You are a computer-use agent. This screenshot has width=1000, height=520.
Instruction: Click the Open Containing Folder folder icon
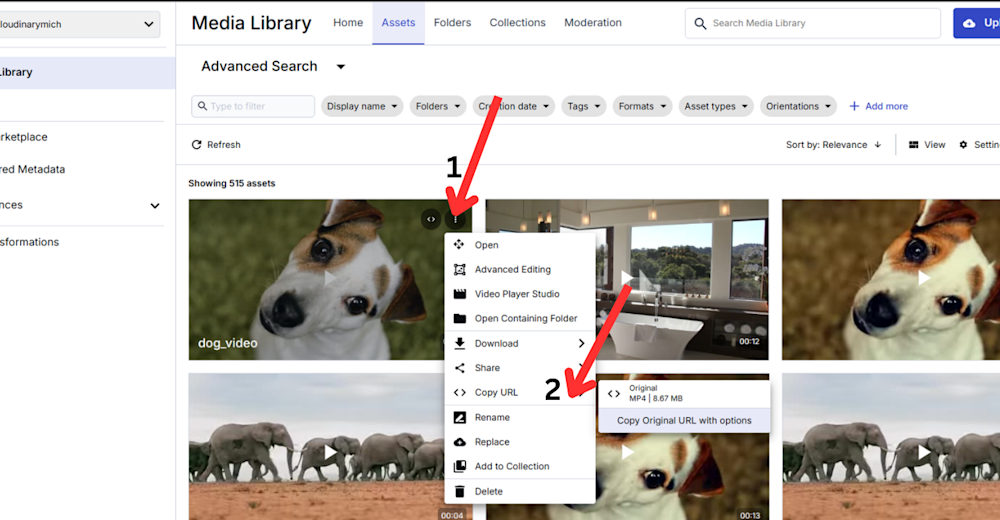click(459, 318)
